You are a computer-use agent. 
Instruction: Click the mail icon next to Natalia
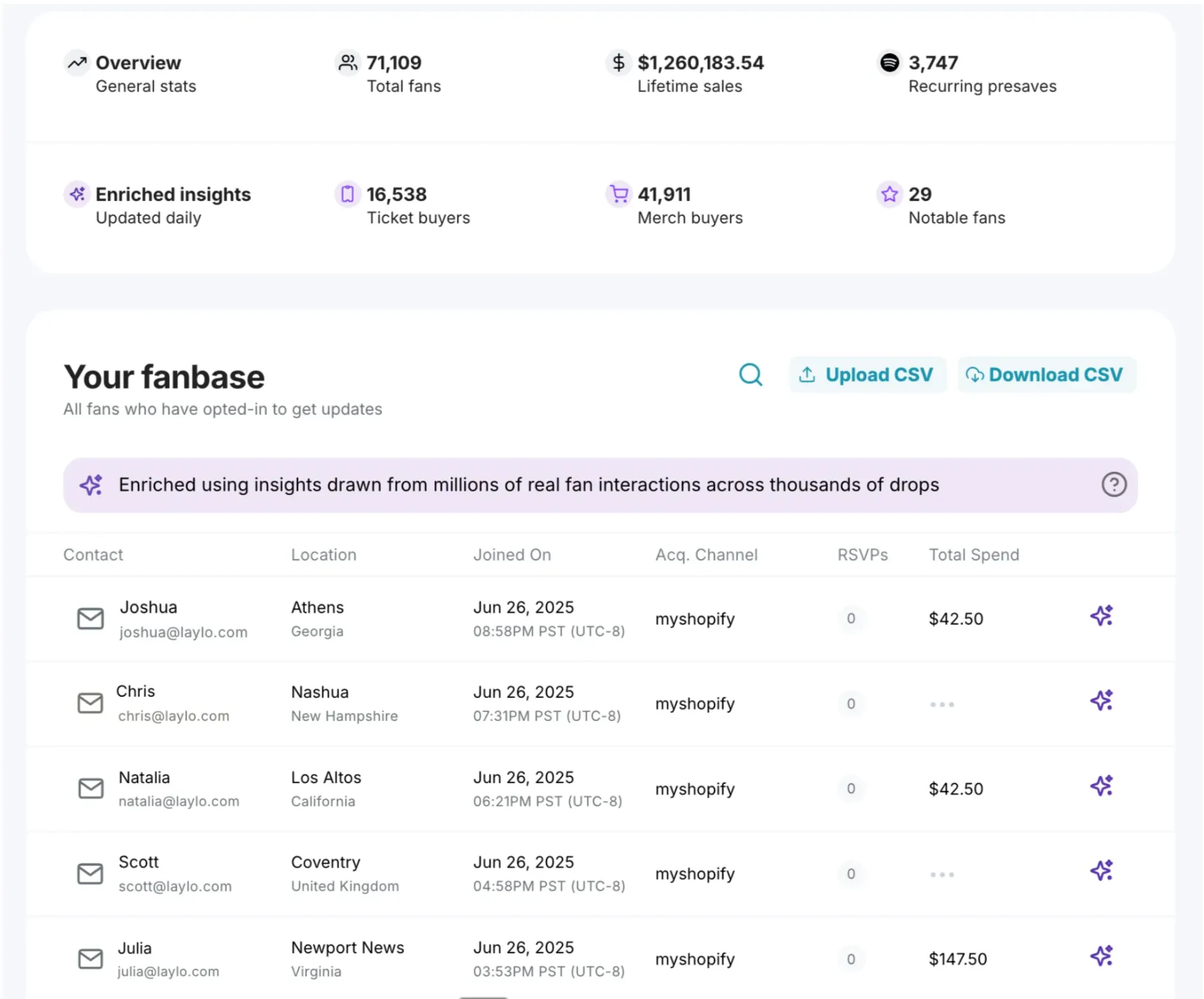[90, 788]
